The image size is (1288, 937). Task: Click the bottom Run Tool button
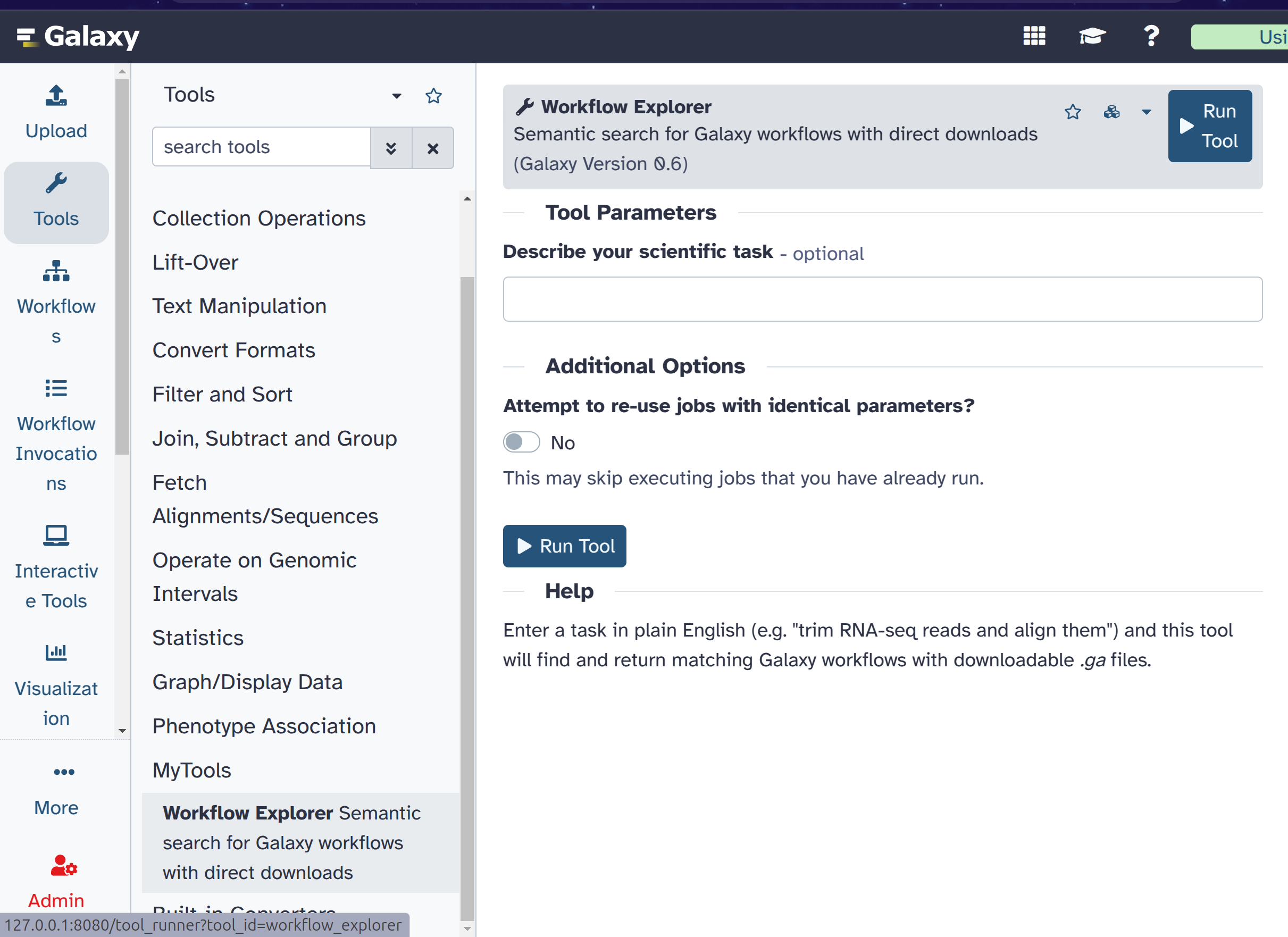point(564,546)
